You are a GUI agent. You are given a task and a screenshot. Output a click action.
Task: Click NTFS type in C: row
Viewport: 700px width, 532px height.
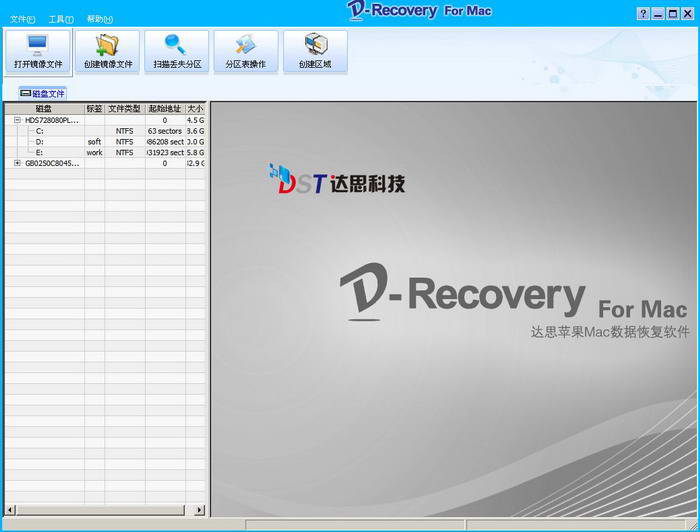tap(125, 131)
